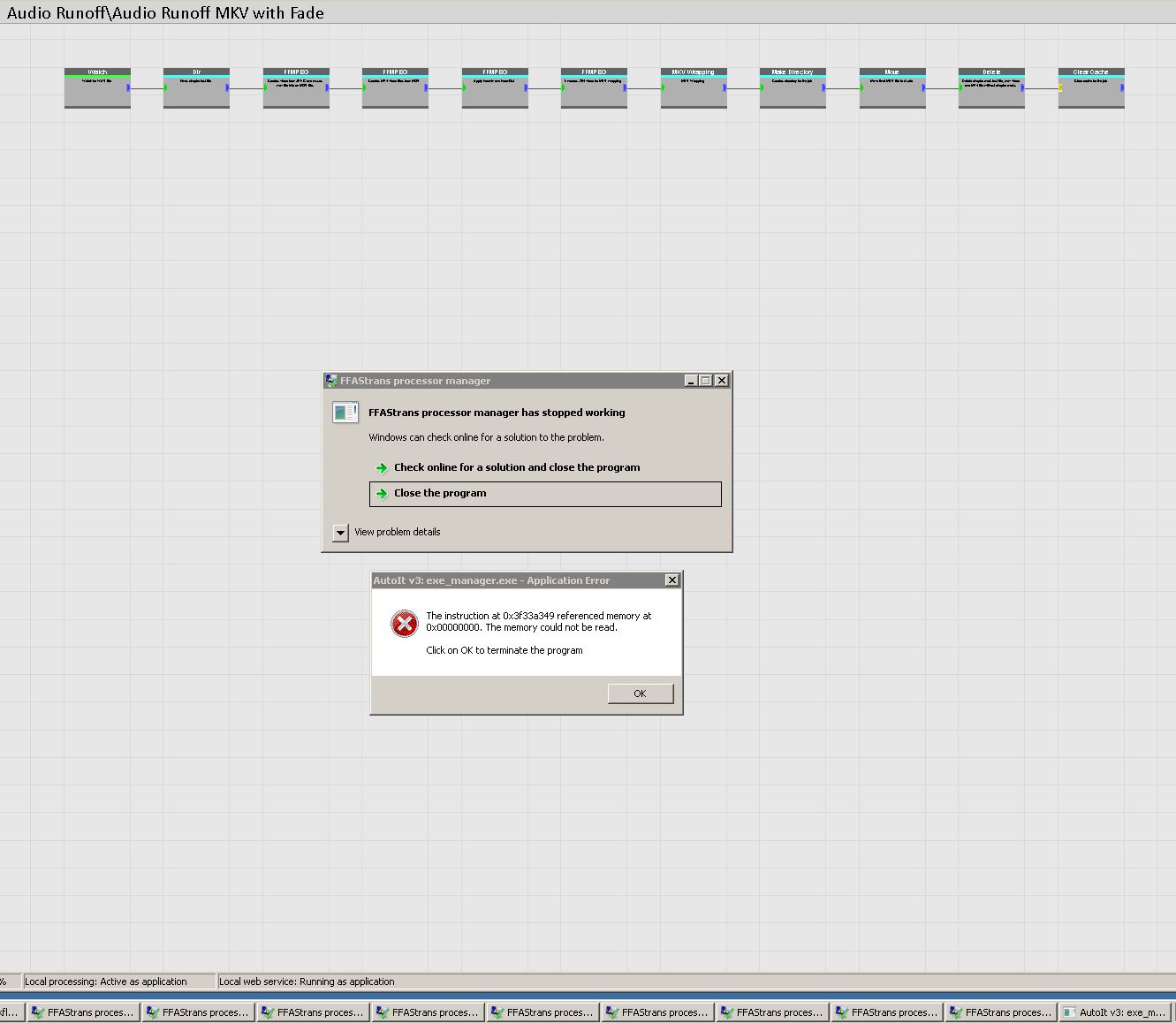Click blue output connector of Clear Cache node
This screenshot has height=1023, width=1176.
(x=1123, y=87)
